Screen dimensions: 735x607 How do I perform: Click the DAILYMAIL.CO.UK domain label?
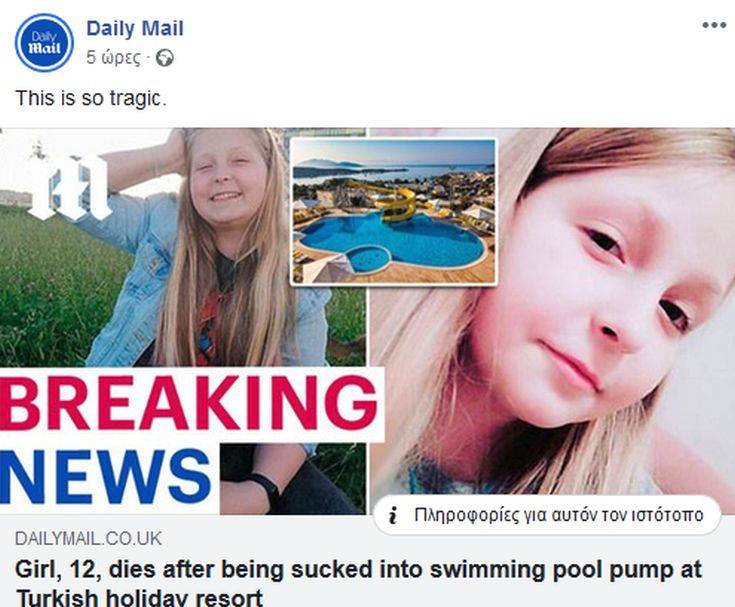(89, 539)
